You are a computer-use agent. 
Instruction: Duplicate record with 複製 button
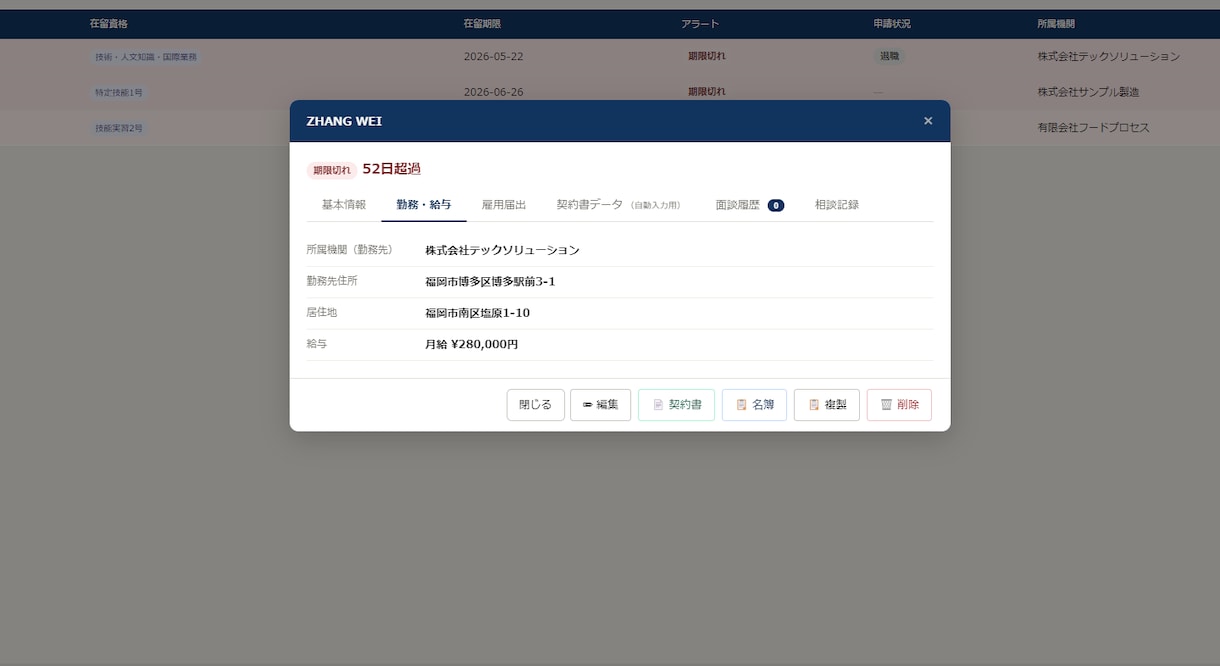[x=827, y=405]
